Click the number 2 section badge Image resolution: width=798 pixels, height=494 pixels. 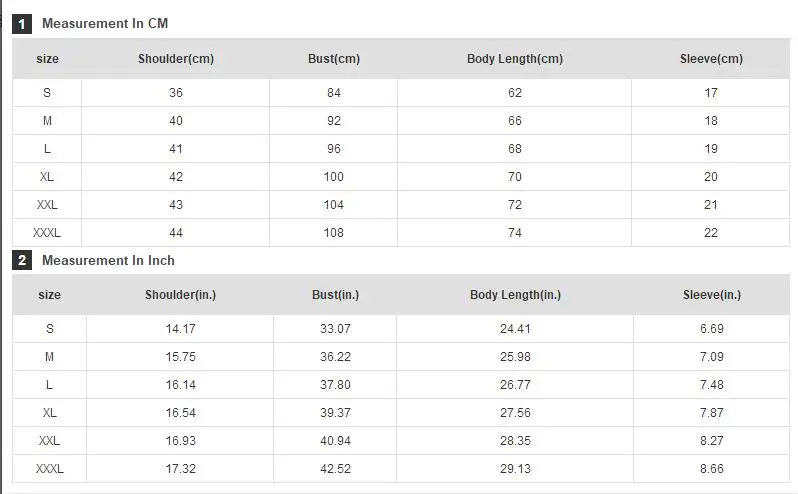coord(22,260)
